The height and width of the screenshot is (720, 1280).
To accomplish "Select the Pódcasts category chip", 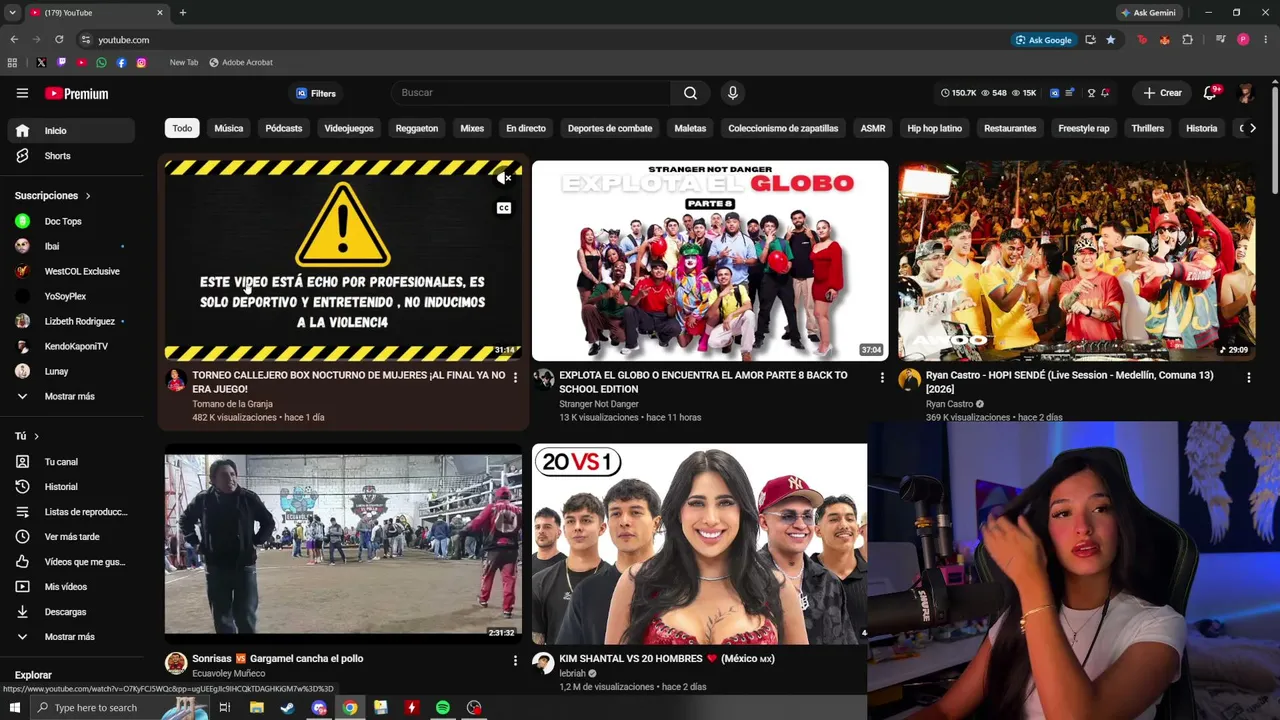I will click(284, 128).
